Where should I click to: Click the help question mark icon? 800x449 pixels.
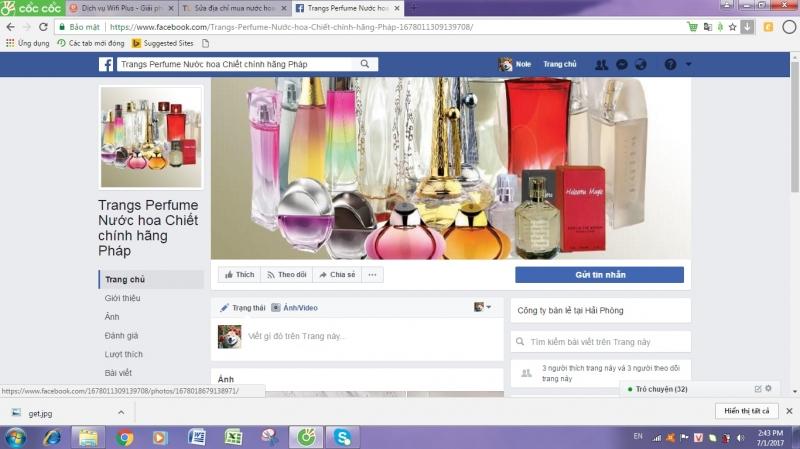(x=670, y=65)
